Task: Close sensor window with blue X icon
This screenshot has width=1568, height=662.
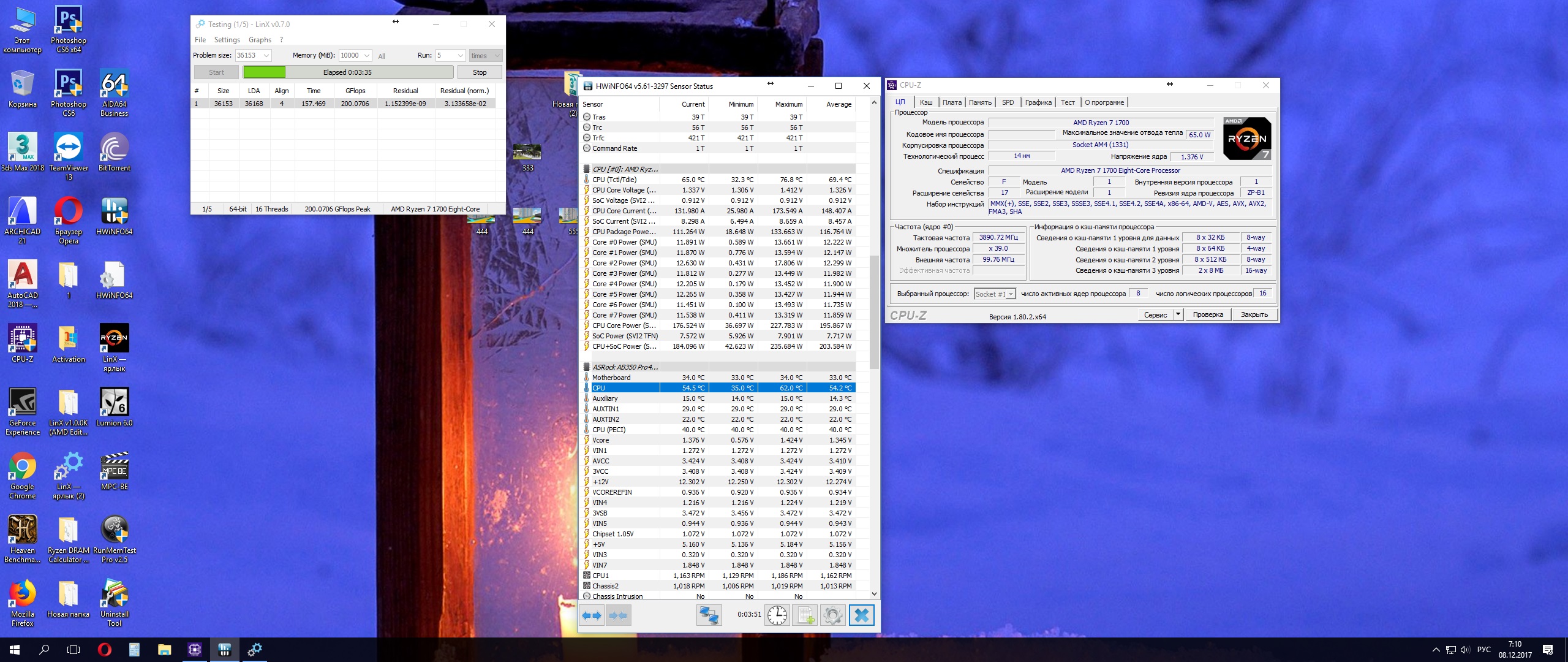Action: 861,615
